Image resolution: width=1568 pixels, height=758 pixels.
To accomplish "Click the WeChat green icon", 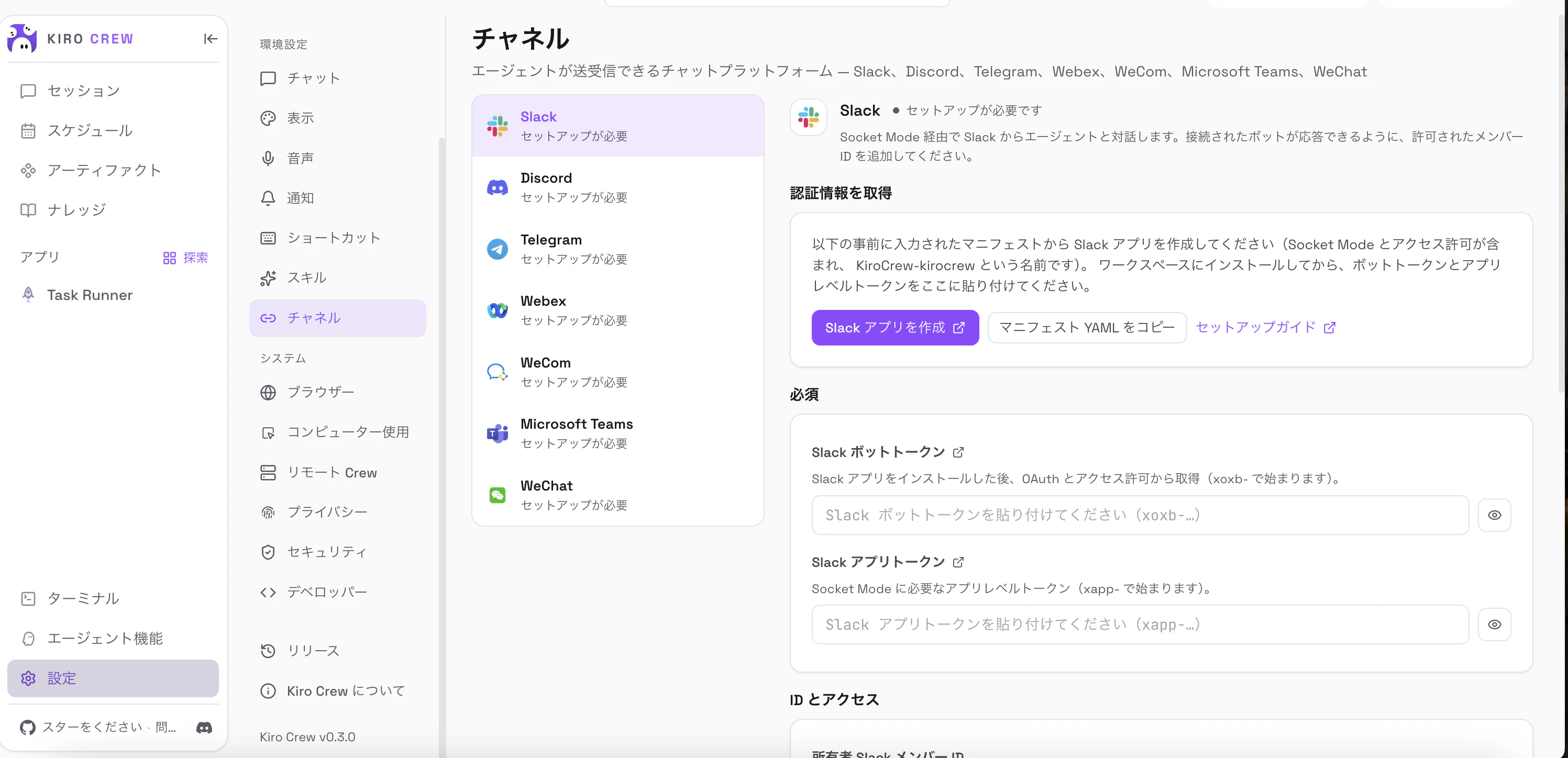I will point(498,495).
